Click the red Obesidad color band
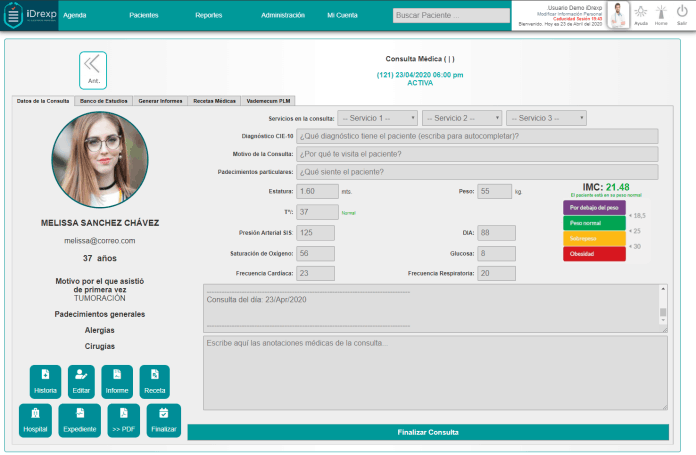 (595, 254)
